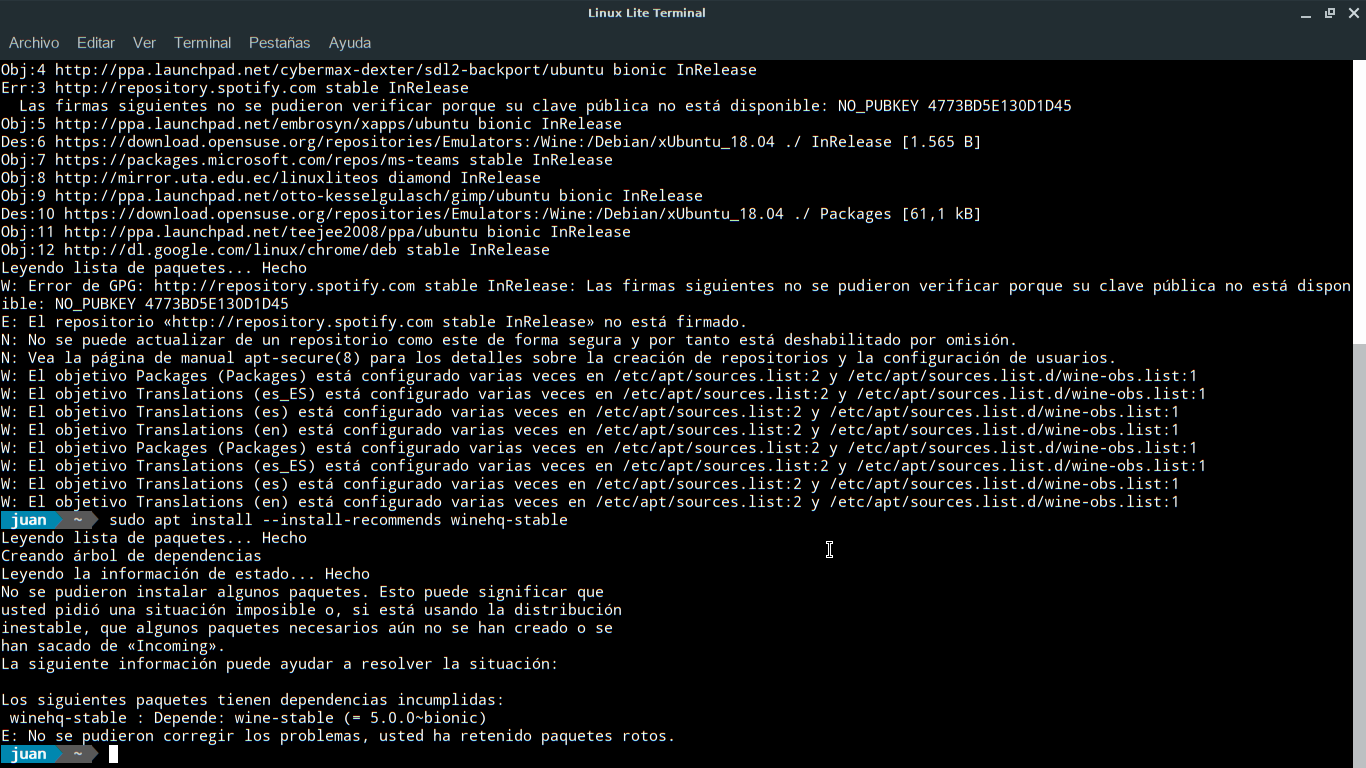Screen dimensions: 1366x768
Task: Click the terminal vertical scrollbar thumb
Action: [x=1359, y=555]
